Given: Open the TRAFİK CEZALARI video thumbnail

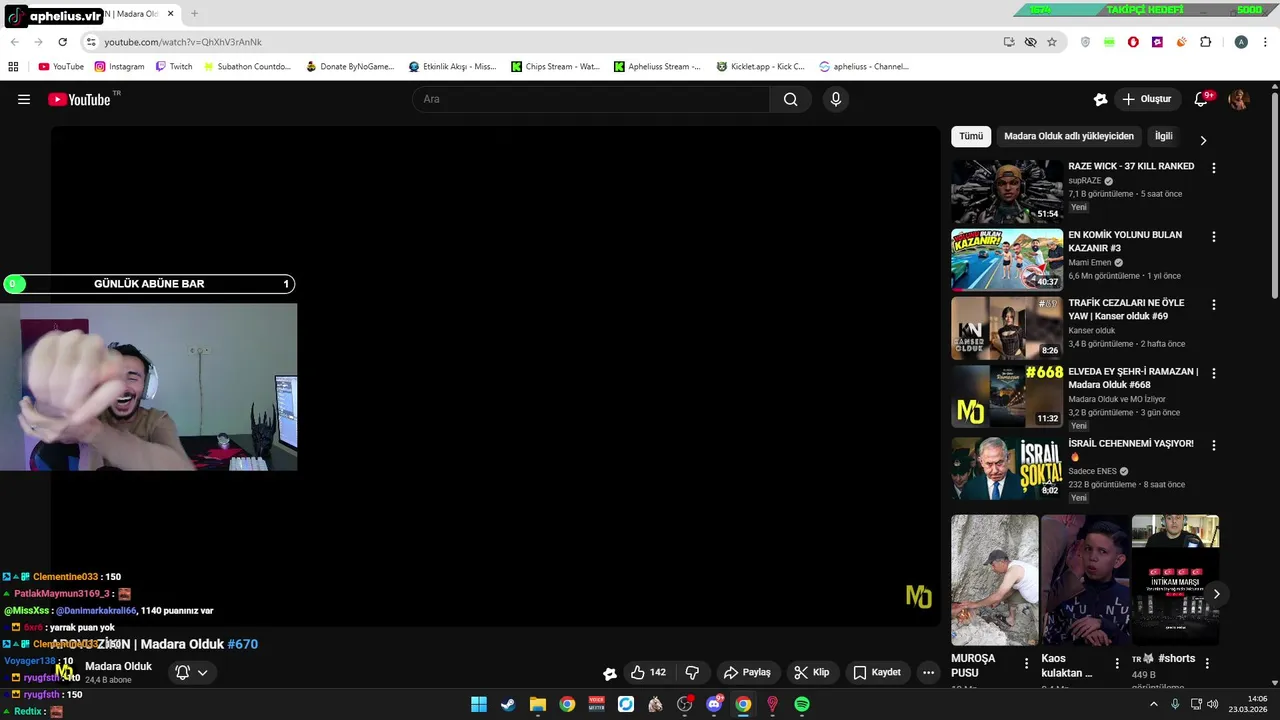Looking at the screenshot, I should [1007, 328].
